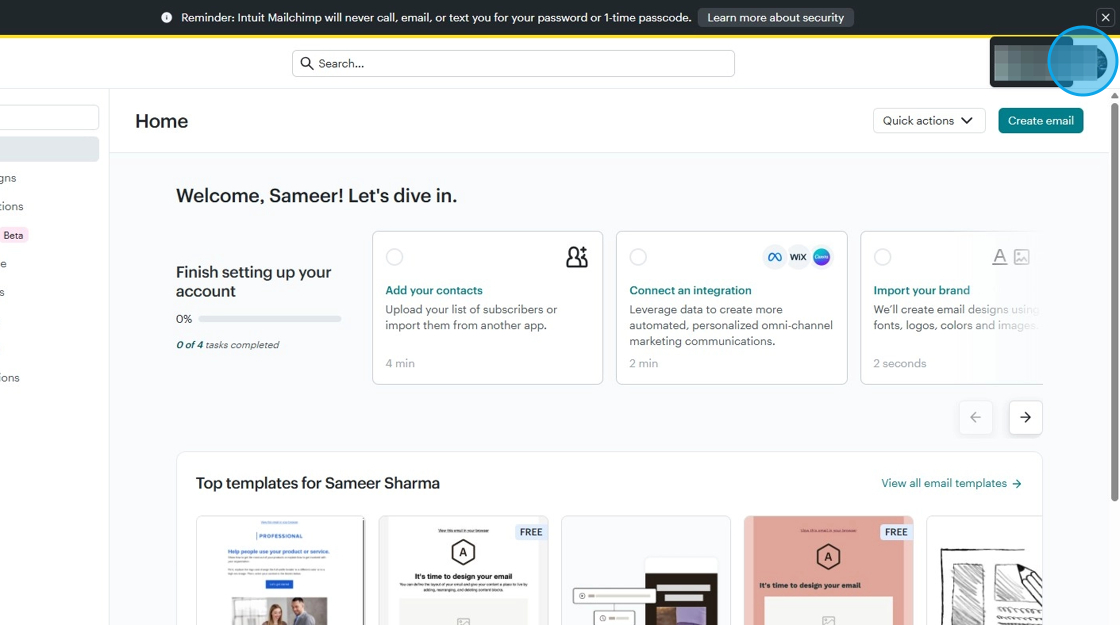Close the security reminder banner
Image resolution: width=1120 pixels, height=625 pixels.
point(1105,18)
